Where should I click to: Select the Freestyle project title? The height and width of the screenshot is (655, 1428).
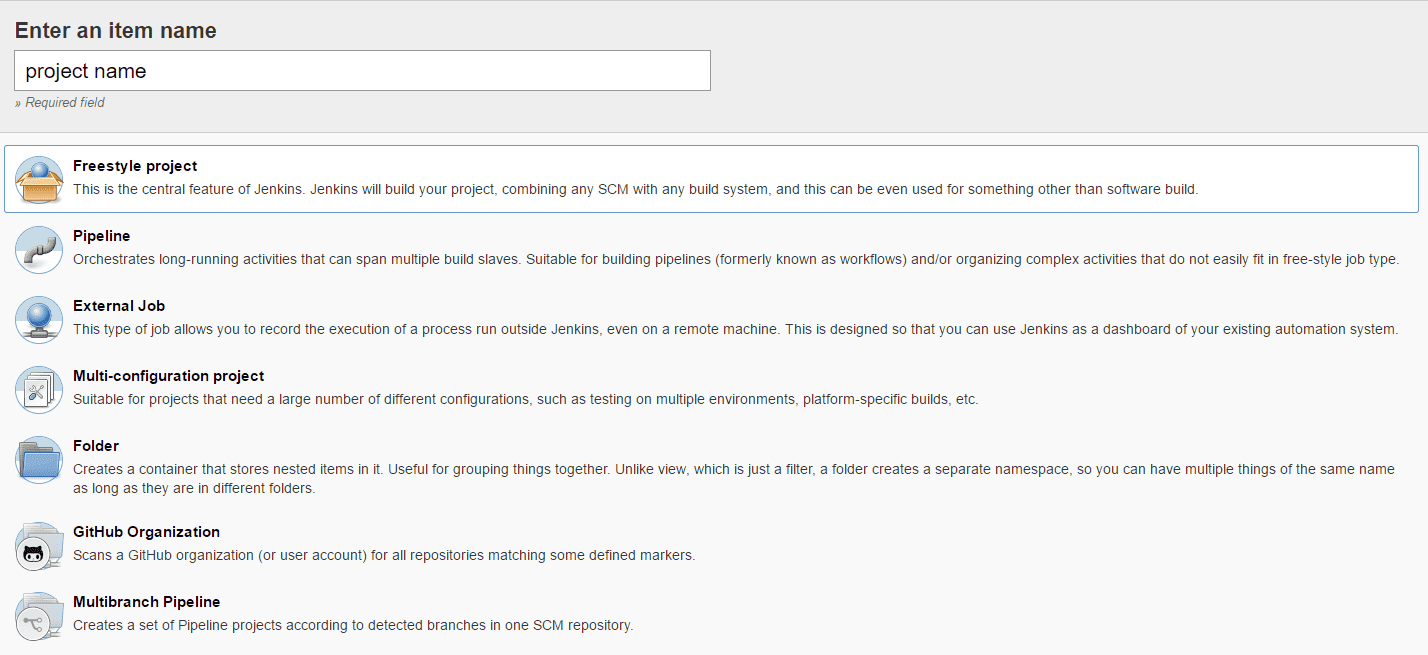[135, 166]
